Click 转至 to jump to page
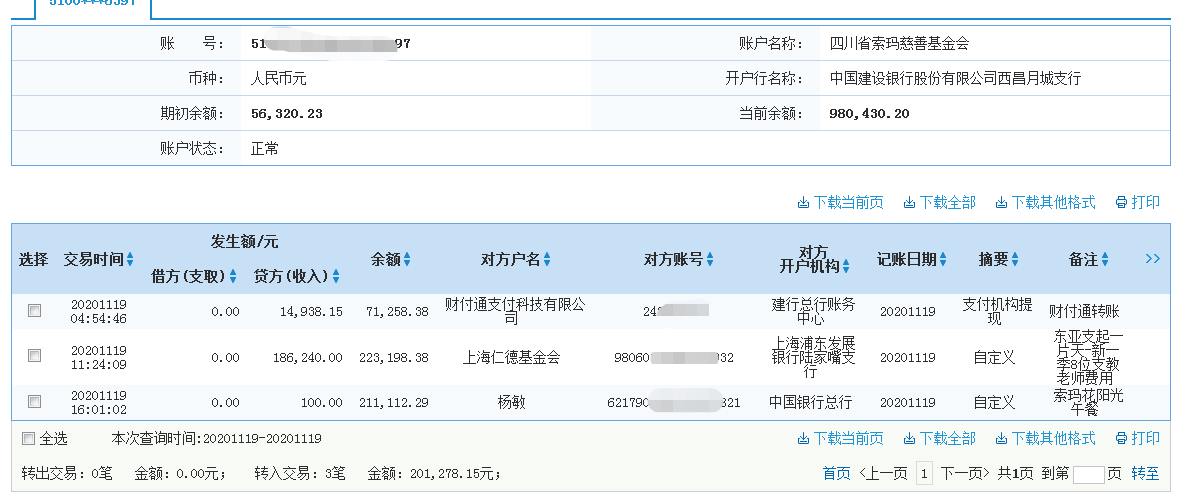This screenshot has height=494, width=1179. coord(1145,474)
